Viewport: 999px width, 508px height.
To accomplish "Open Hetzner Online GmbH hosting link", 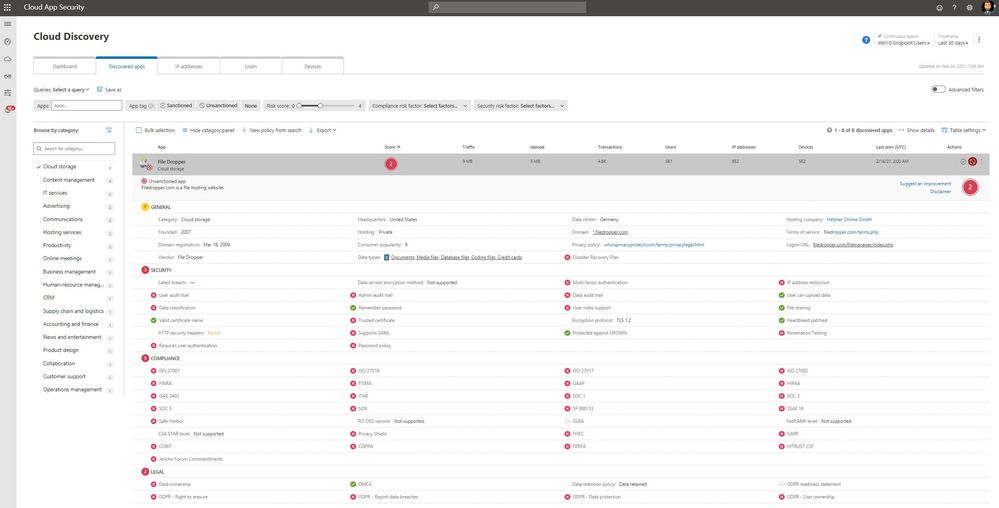I will pos(849,219).
